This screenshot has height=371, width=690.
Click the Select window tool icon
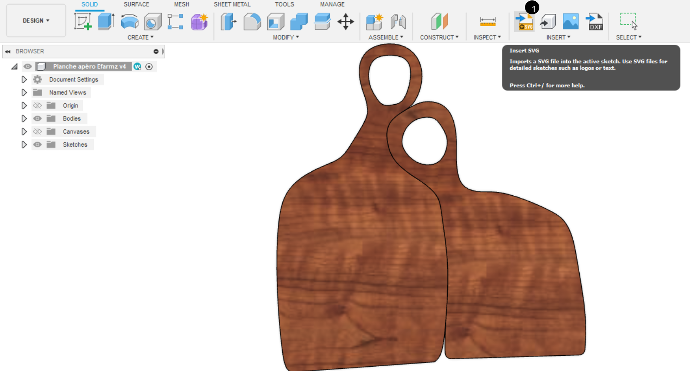point(628,21)
